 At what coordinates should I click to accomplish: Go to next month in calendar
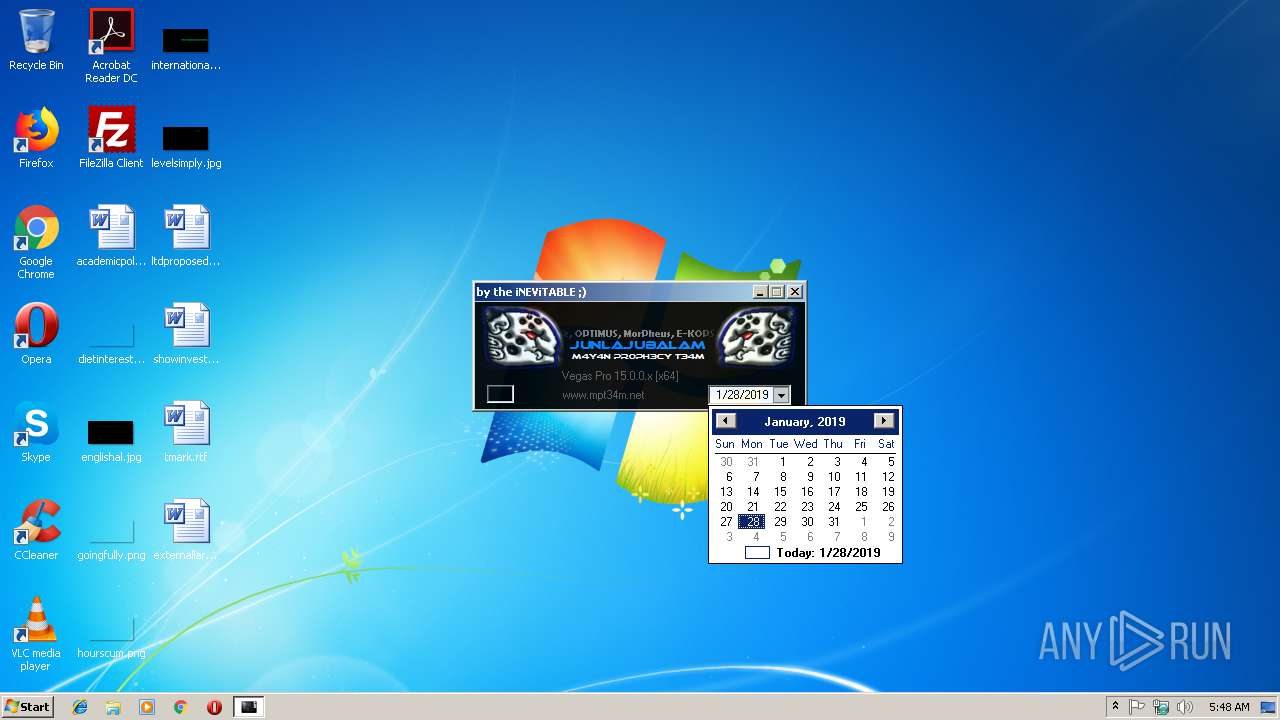[x=884, y=421]
